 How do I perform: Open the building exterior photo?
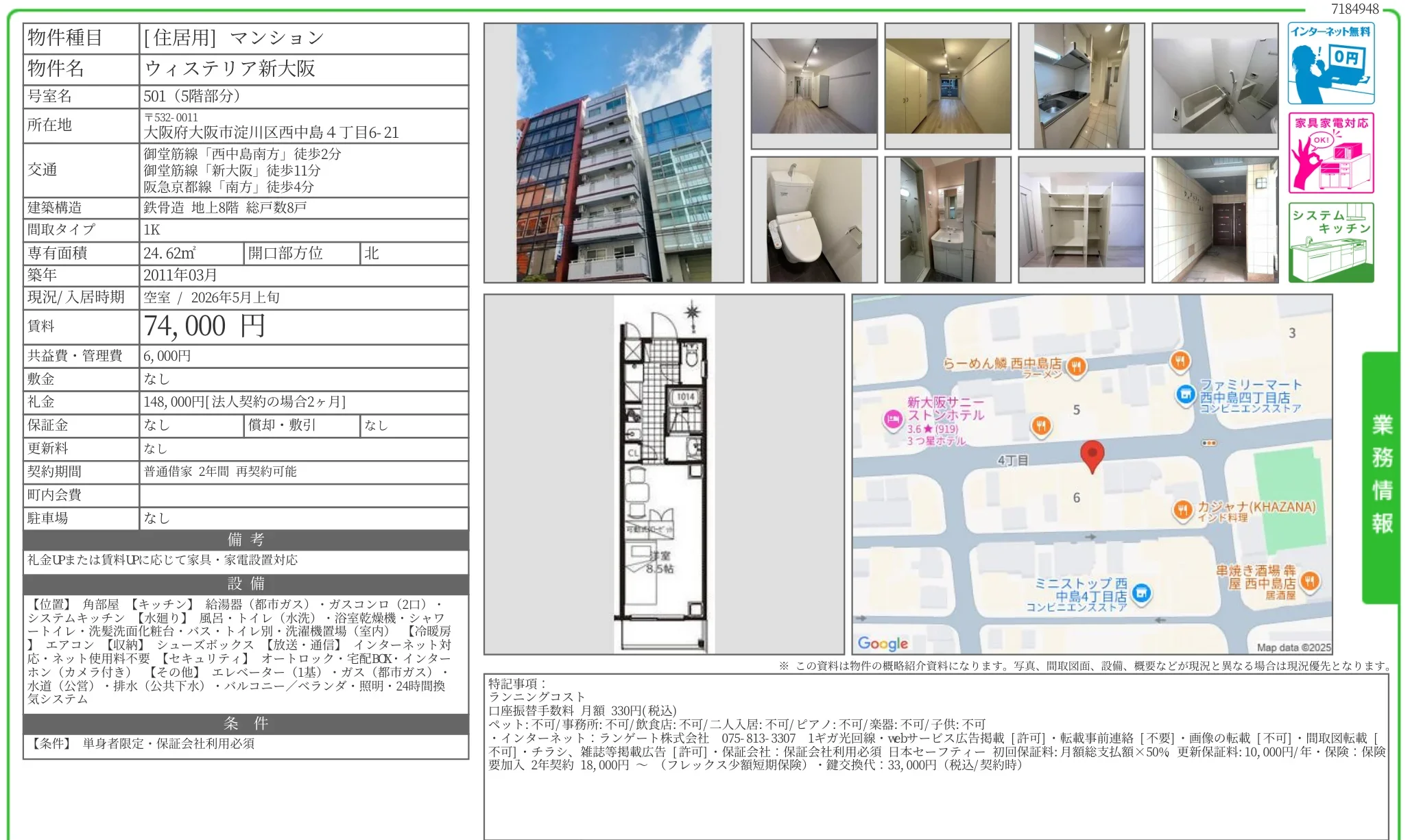pos(613,153)
